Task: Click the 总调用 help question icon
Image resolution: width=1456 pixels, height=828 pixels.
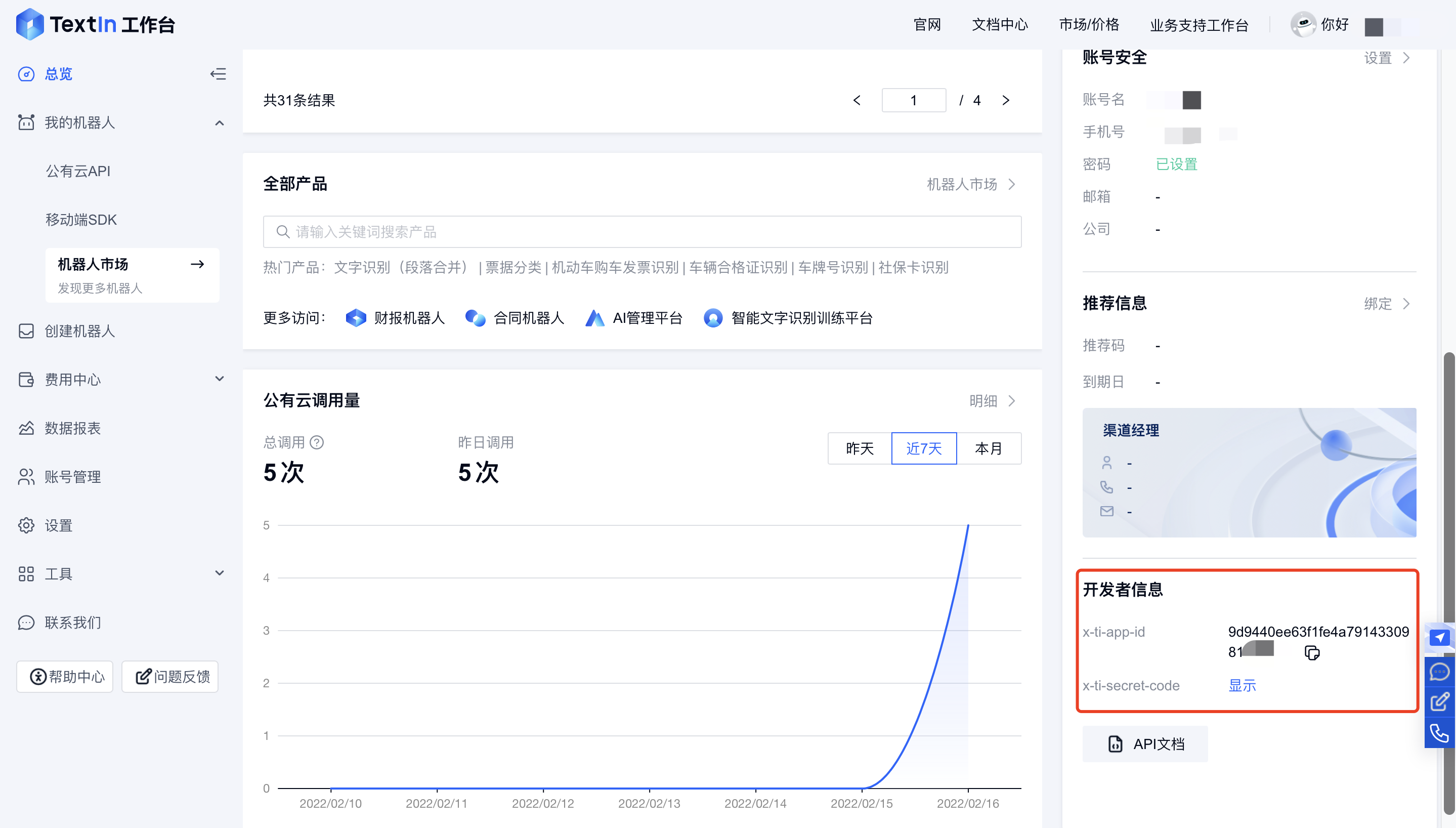Action: coord(317,442)
